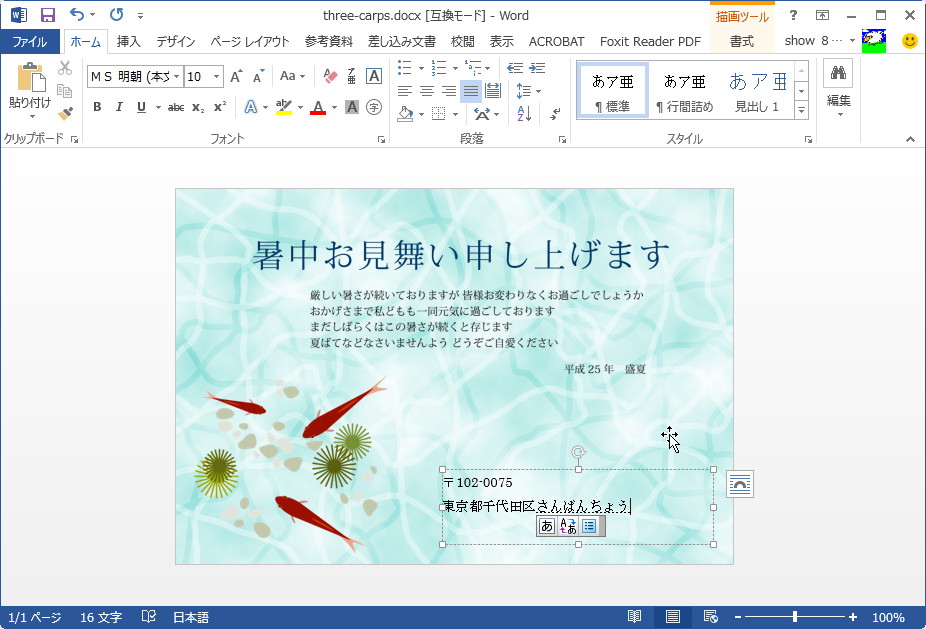Open the ファイル menu
Viewport: 926px width, 629px height.
30,42
